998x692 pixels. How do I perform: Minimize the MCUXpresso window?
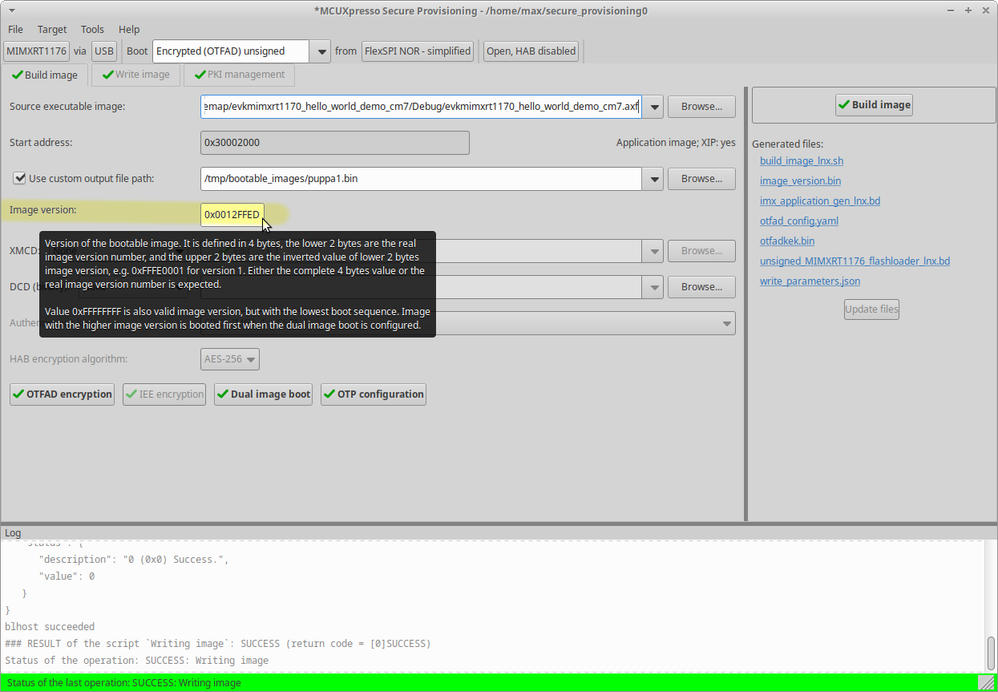(x=950, y=11)
